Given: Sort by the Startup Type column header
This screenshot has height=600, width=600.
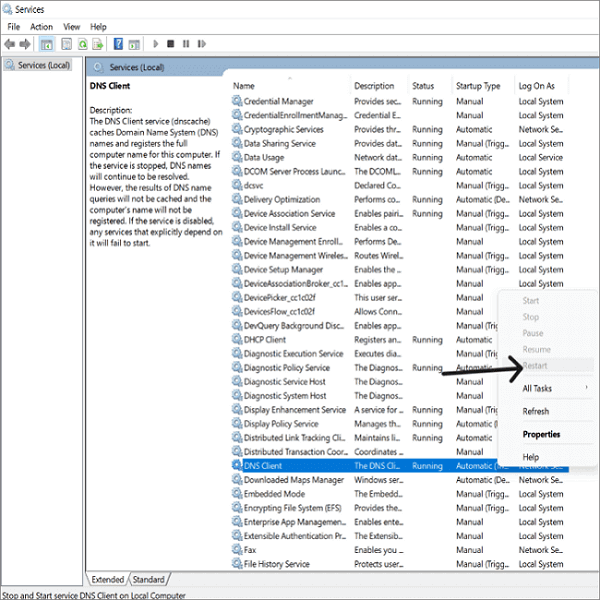Looking at the screenshot, I should click(478, 86).
